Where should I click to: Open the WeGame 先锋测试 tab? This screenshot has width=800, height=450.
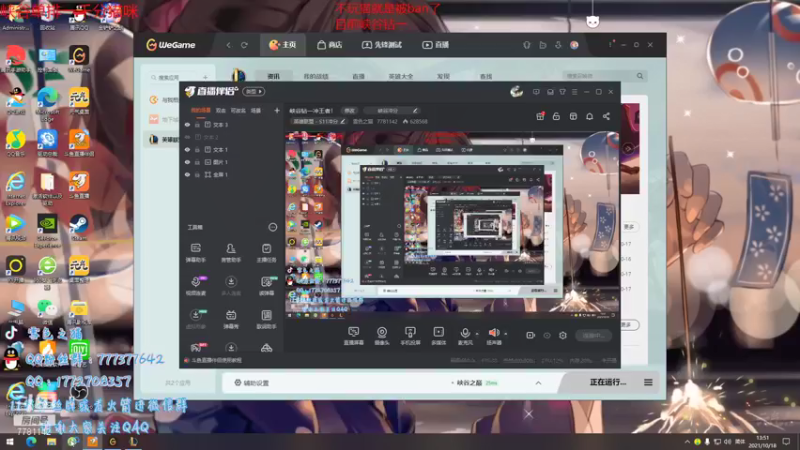tap(382, 45)
